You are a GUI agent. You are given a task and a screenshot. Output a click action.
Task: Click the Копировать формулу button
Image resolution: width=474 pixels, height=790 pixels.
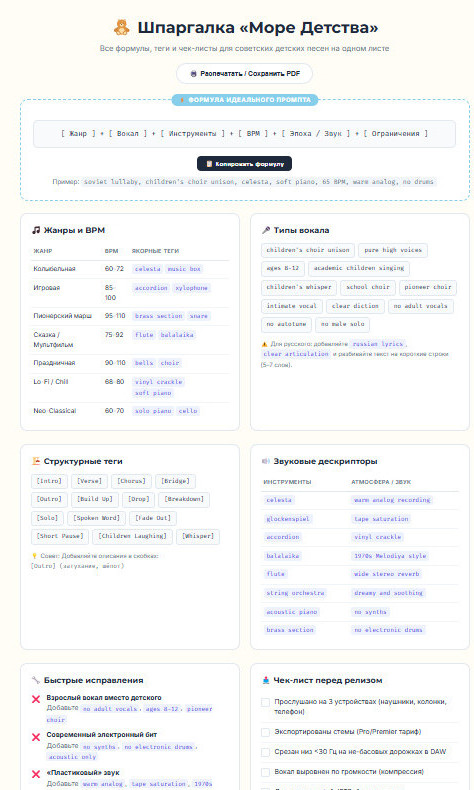pos(244,164)
